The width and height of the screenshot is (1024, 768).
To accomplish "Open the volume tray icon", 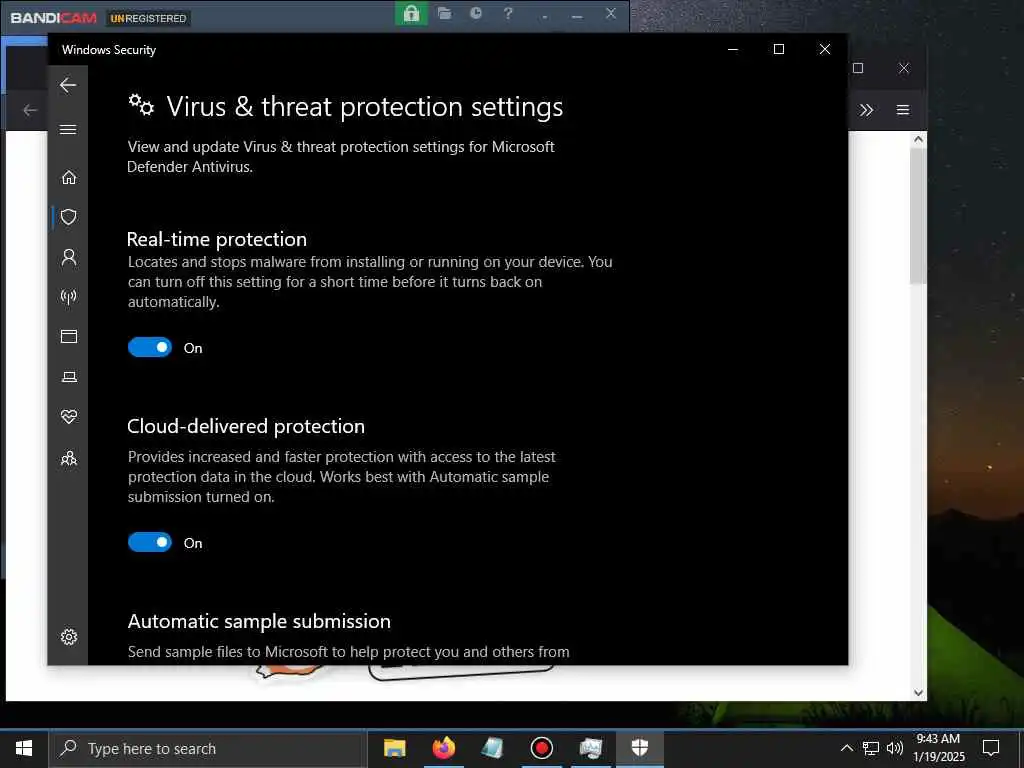I will 895,748.
